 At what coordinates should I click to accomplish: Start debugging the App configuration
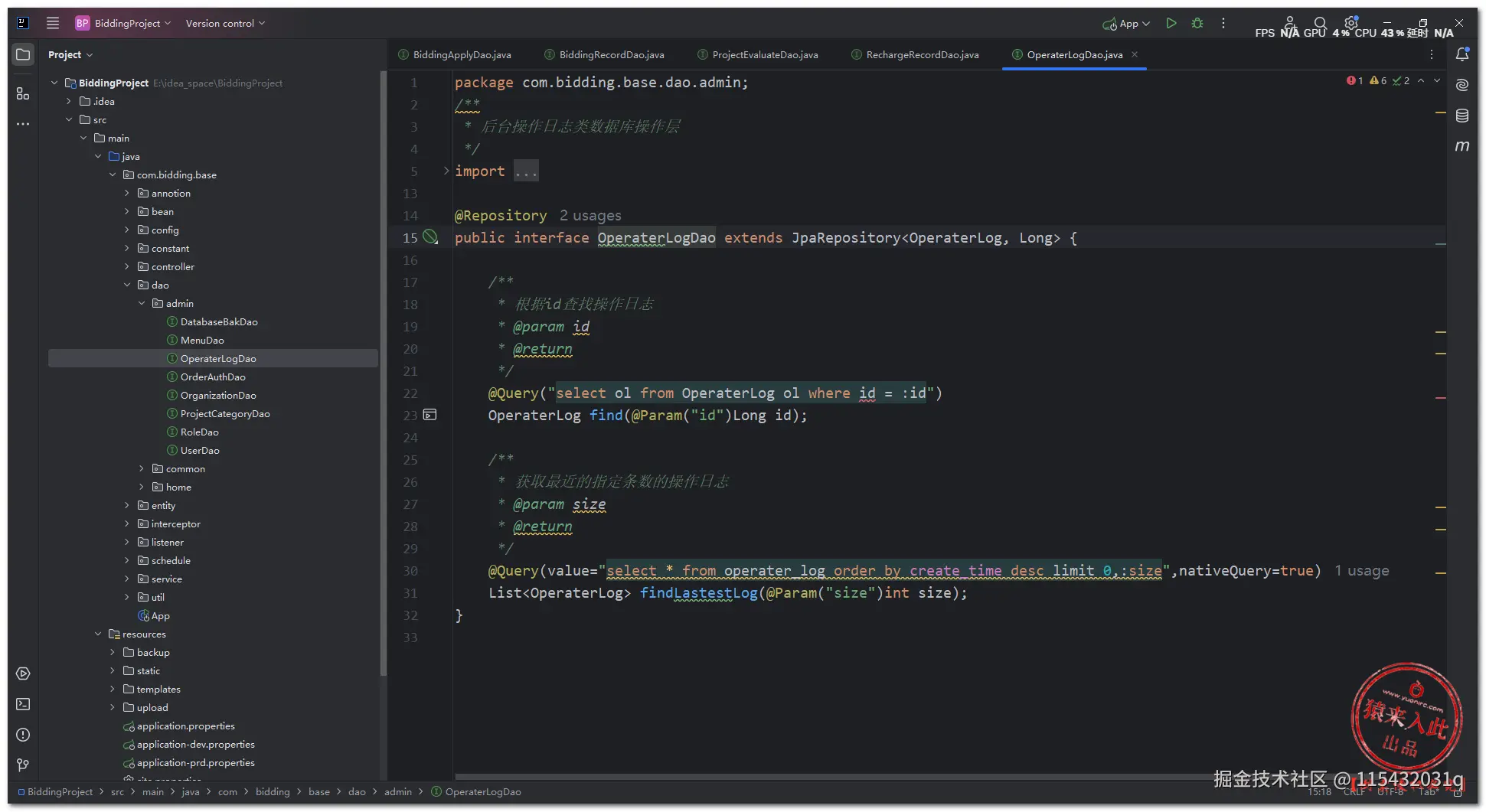click(x=1197, y=23)
